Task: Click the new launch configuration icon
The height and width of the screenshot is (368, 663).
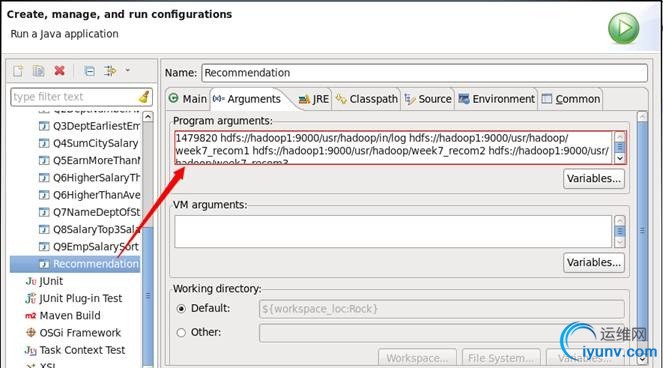Action: coord(18,71)
